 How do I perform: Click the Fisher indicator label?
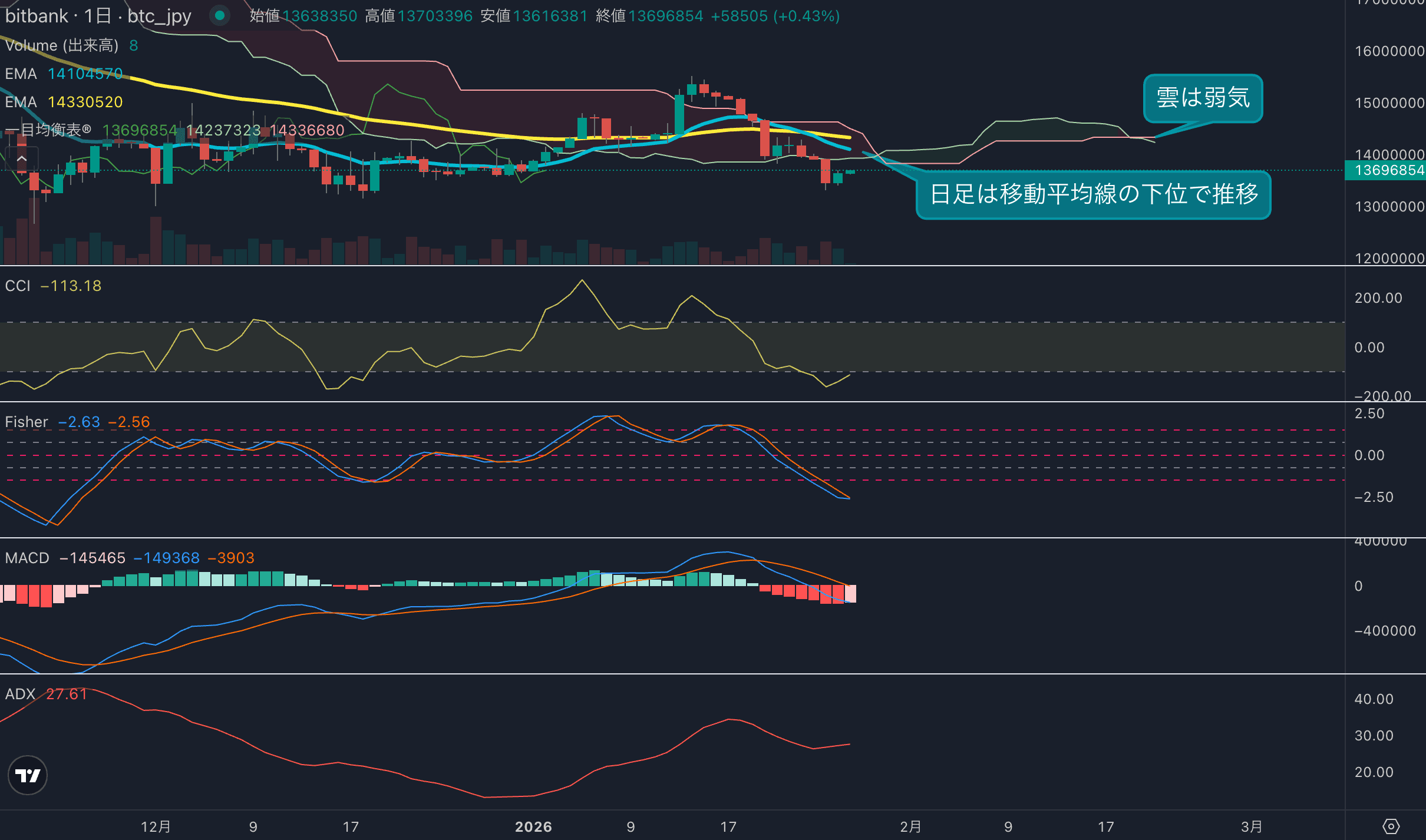27,422
